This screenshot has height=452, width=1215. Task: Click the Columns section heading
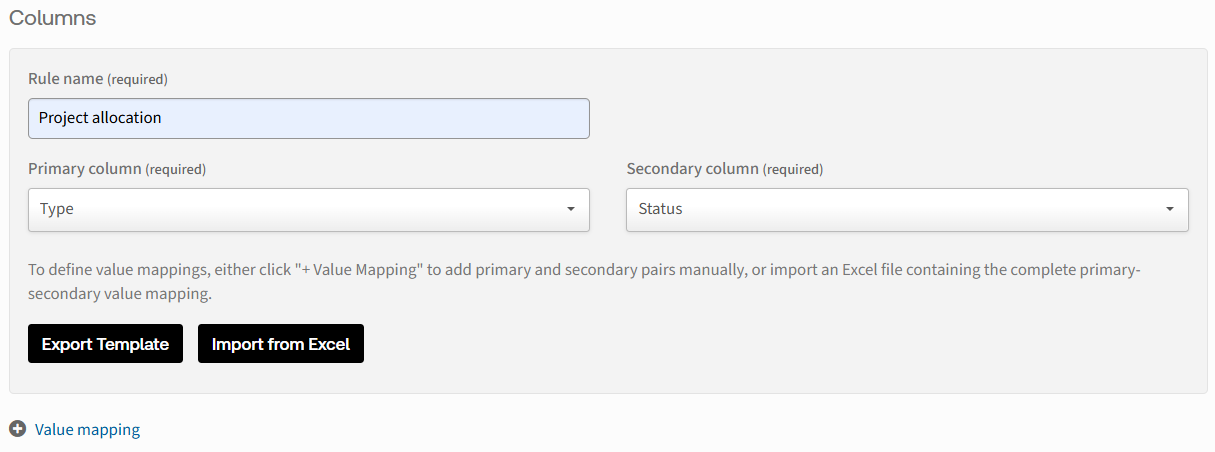tap(53, 18)
